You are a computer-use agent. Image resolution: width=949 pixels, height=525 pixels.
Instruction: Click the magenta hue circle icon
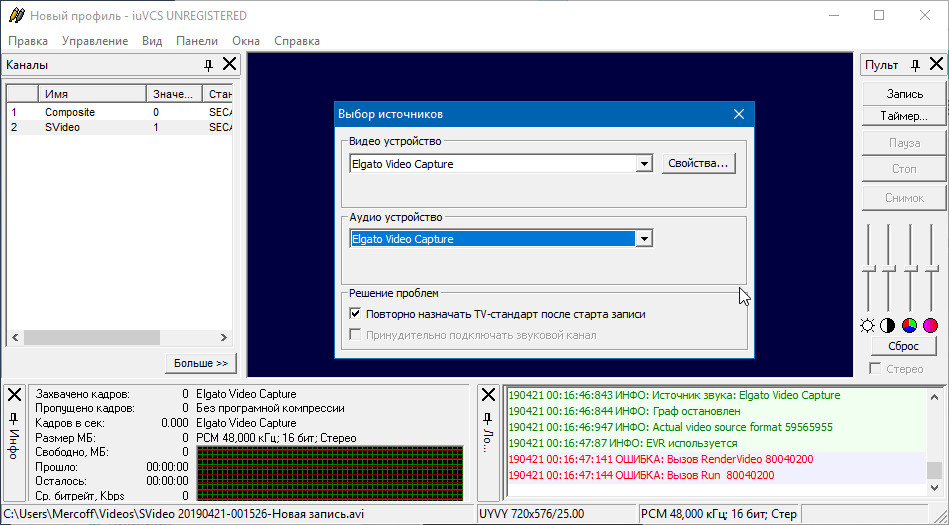point(930,326)
